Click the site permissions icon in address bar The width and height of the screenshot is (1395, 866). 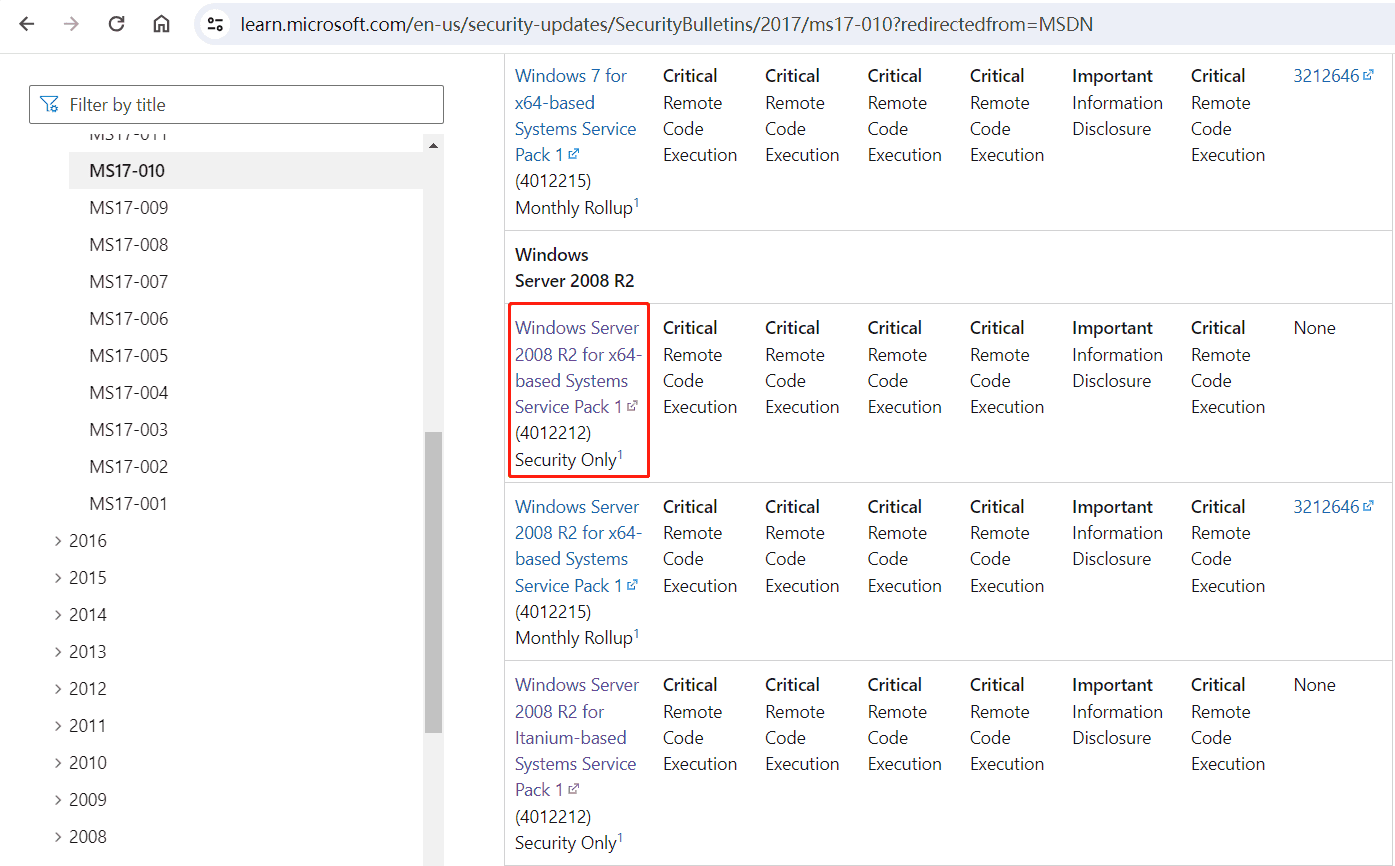[x=215, y=25]
